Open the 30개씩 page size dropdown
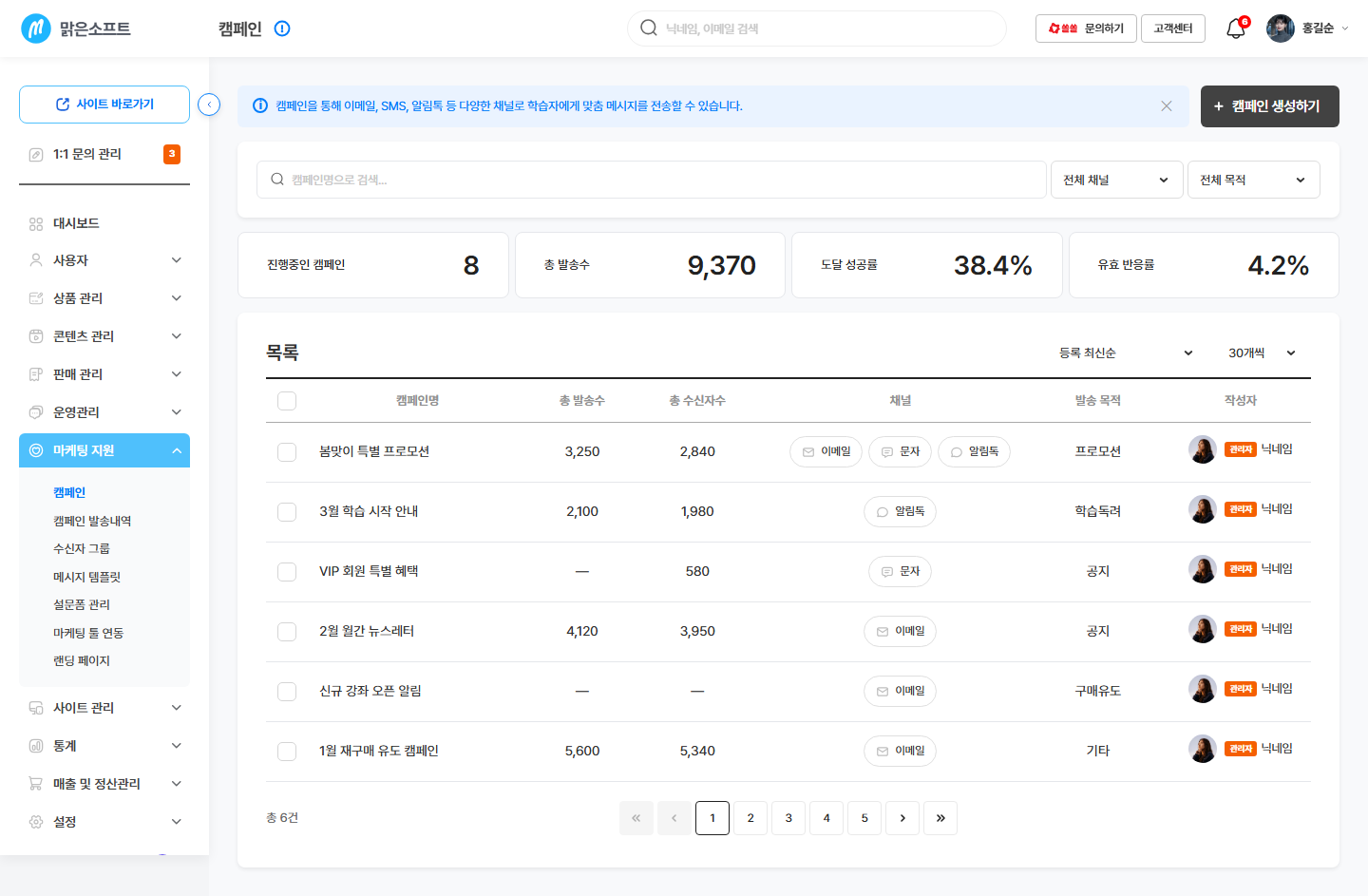This screenshot has width=1368, height=896. [x=1262, y=353]
